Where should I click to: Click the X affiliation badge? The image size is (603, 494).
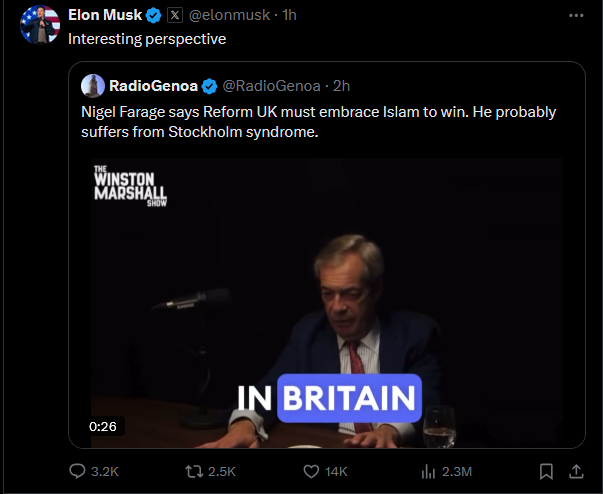coord(175,16)
